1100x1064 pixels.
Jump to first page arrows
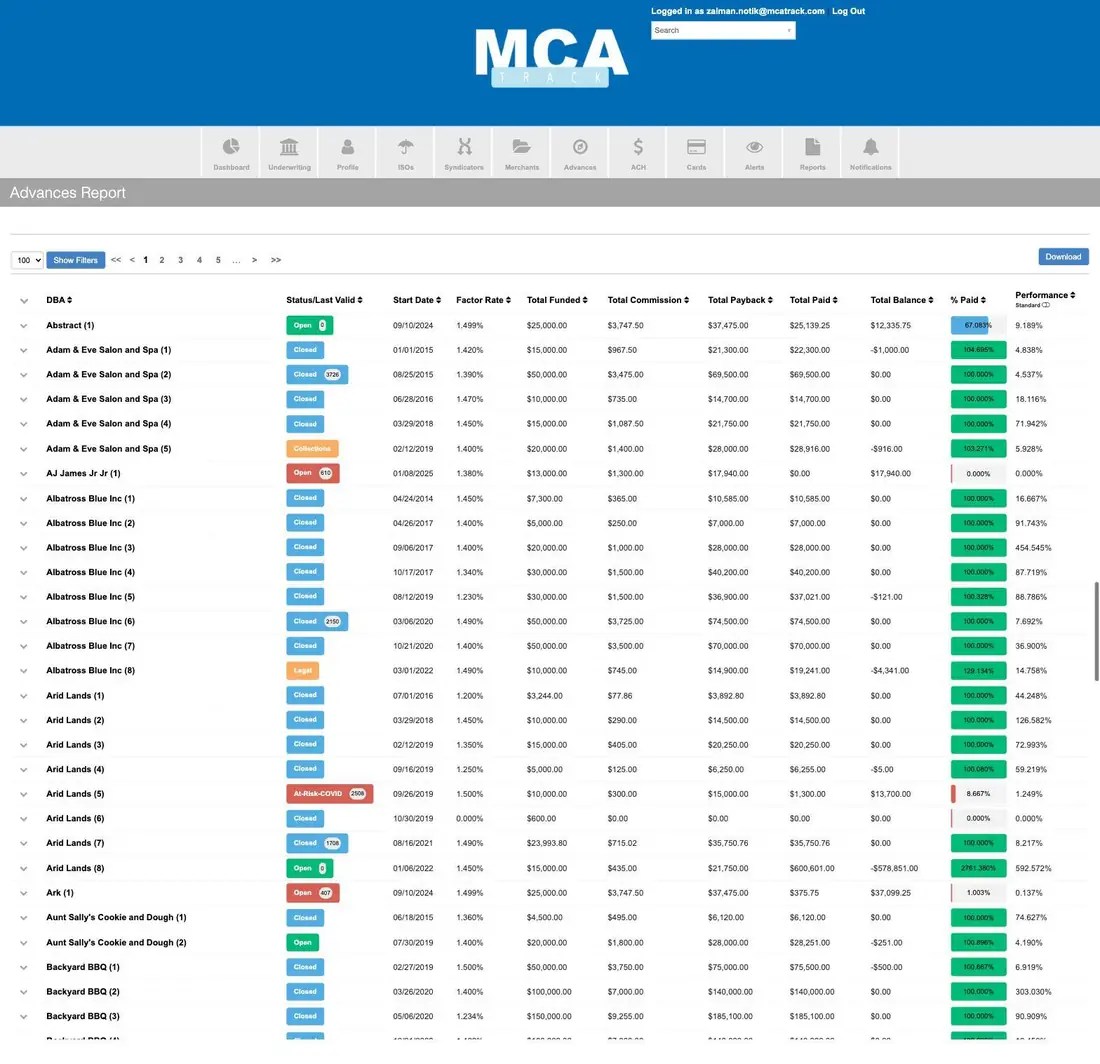click(x=116, y=260)
